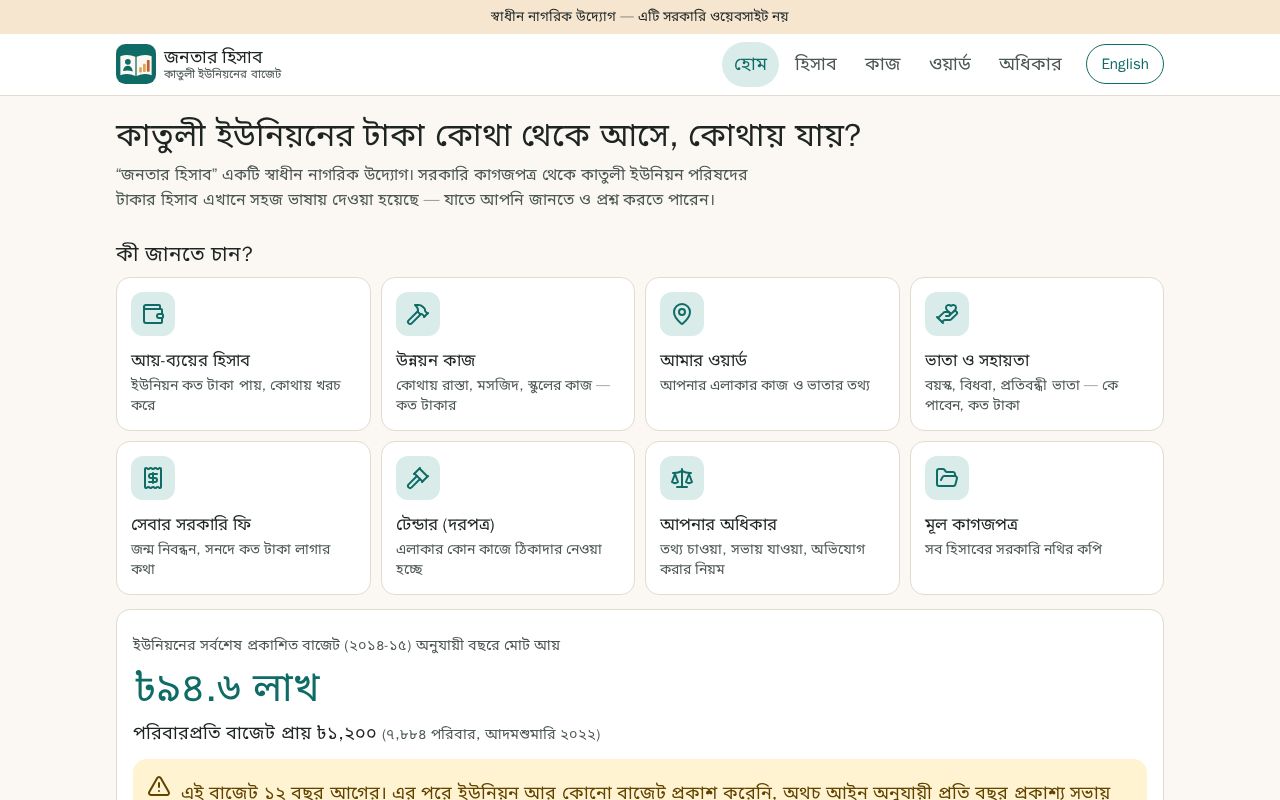Click the hammer icon for উন্নয়ন কাজ
The height and width of the screenshot is (800, 1280).
418,314
